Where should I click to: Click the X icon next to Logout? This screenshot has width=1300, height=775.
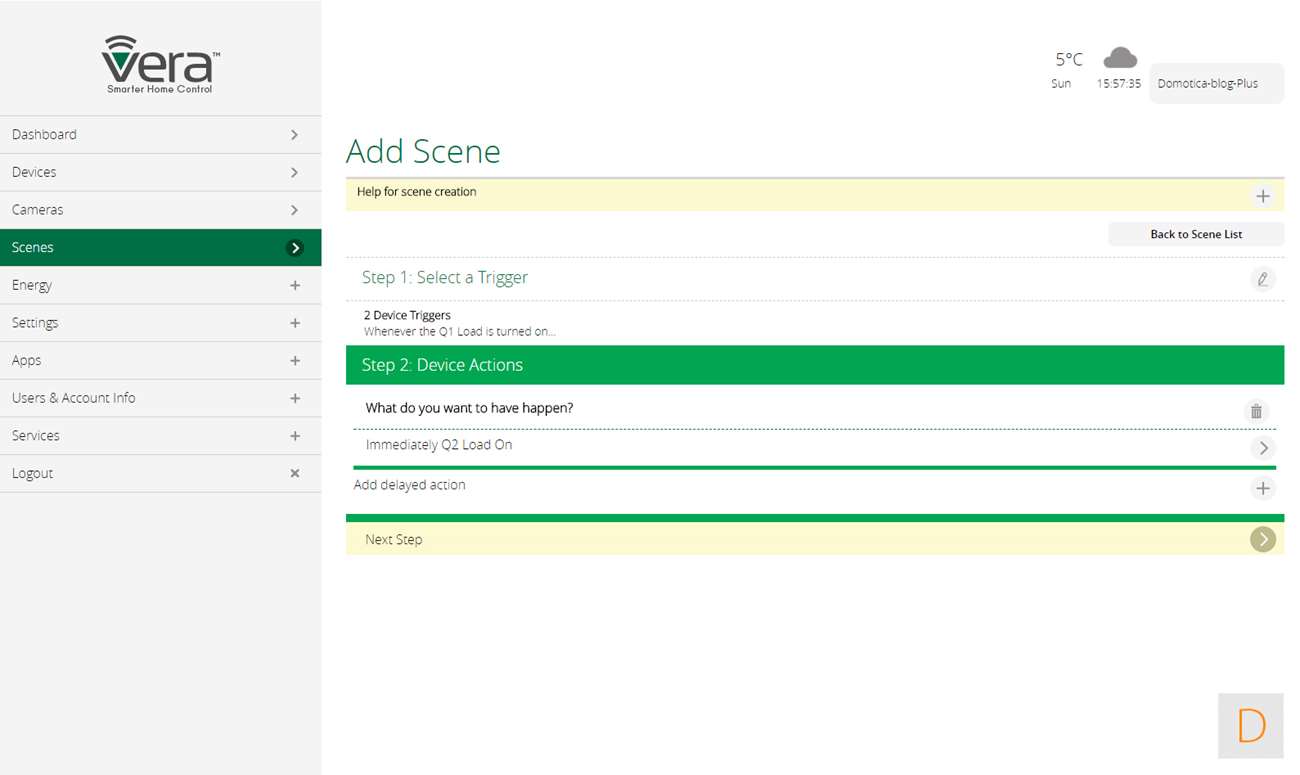(x=294, y=474)
